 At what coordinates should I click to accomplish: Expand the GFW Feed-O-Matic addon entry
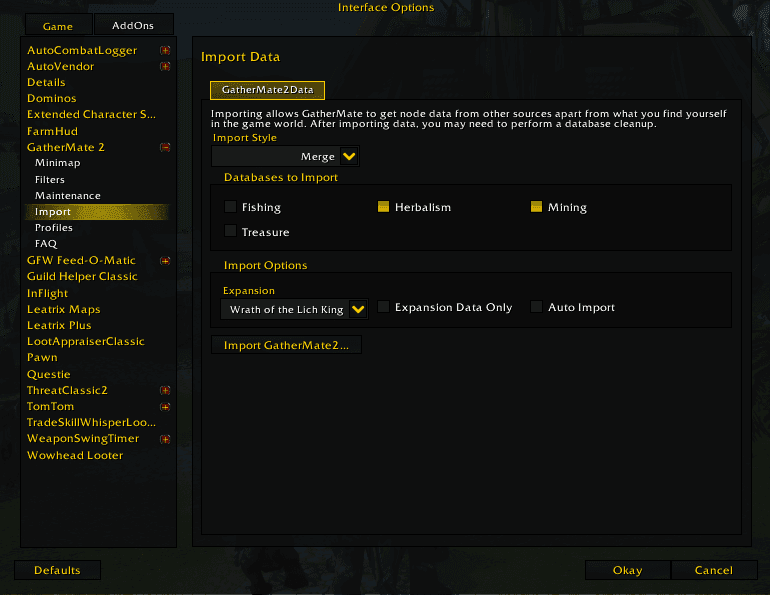click(x=165, y=261)
